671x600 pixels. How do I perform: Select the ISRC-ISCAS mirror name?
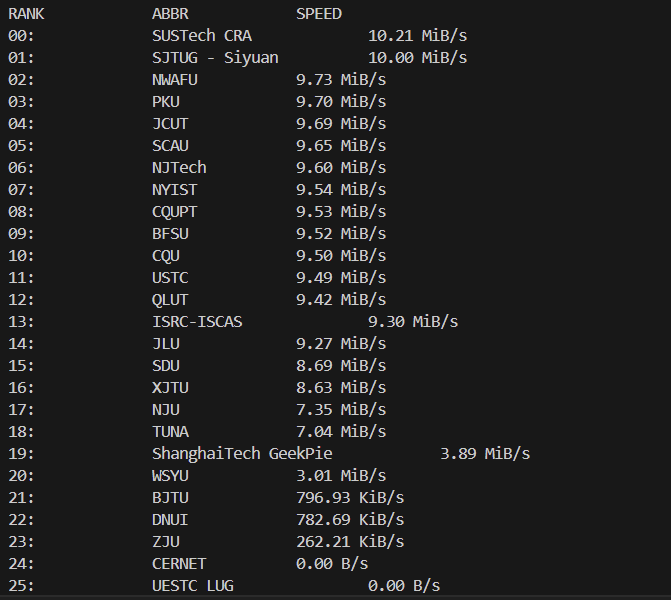tap(197, 322)
